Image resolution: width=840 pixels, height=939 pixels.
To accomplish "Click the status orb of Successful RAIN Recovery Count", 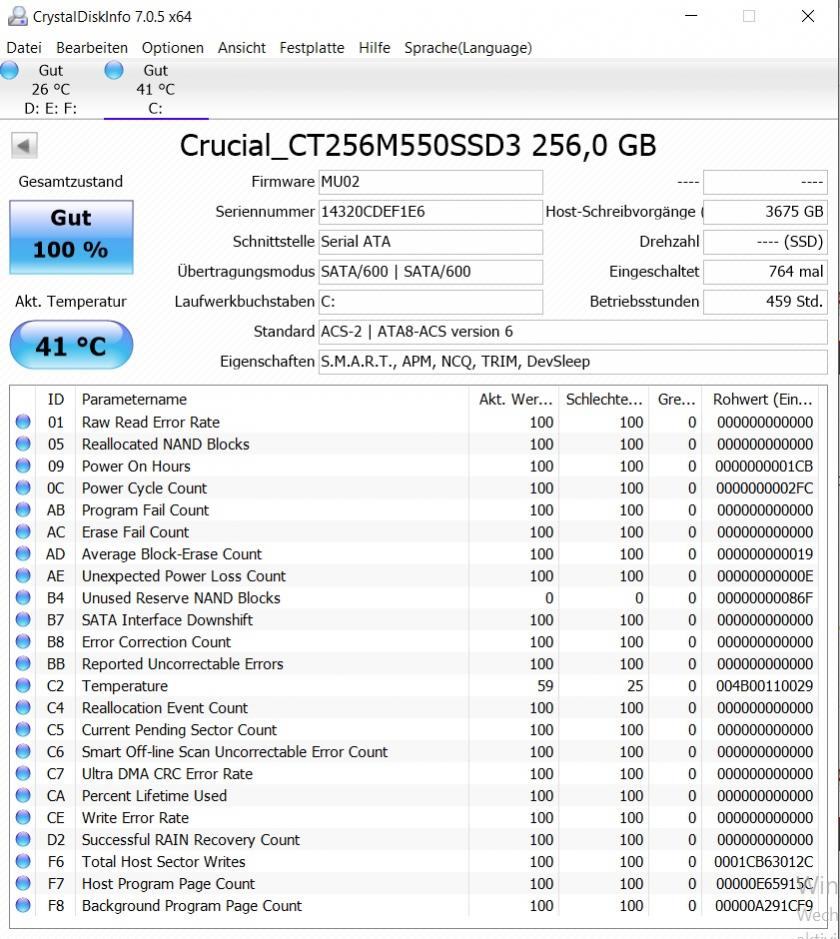I will pyautogui.click(x=23, y=839).
